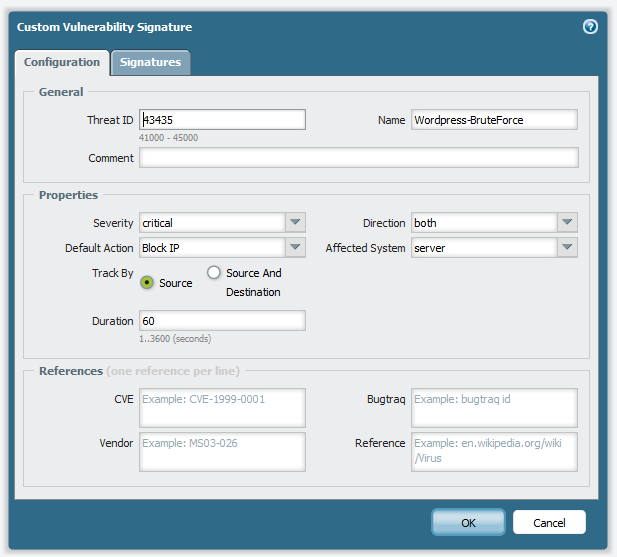Screen dimensions: 617x557
Task: Select Track By Source radio button
Action: [147, 283]
